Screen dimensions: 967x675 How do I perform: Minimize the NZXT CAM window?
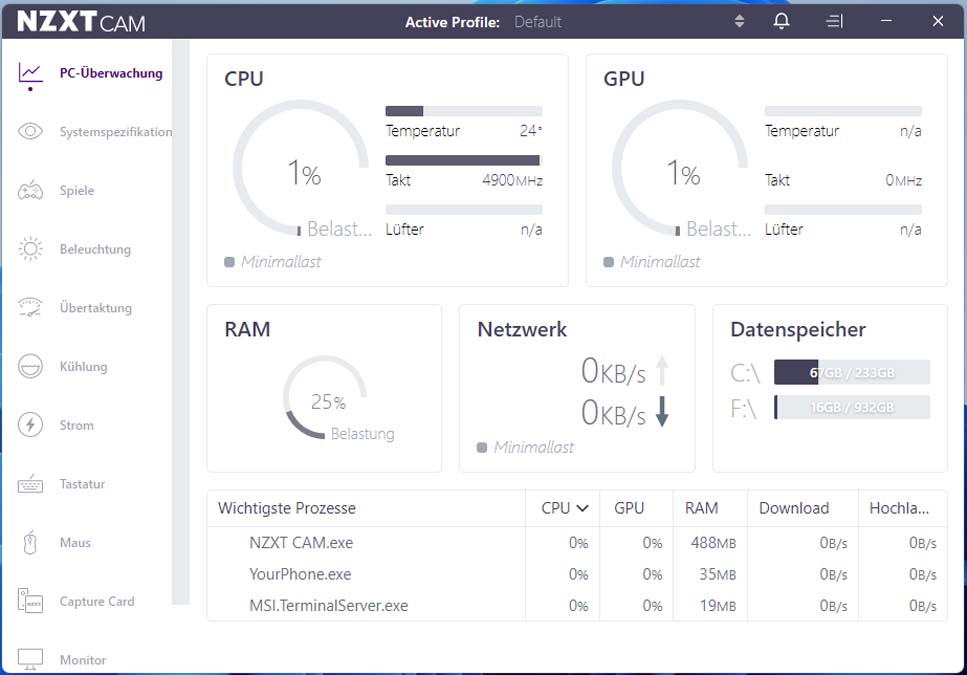pyautogui.click(x=886, y=22)
